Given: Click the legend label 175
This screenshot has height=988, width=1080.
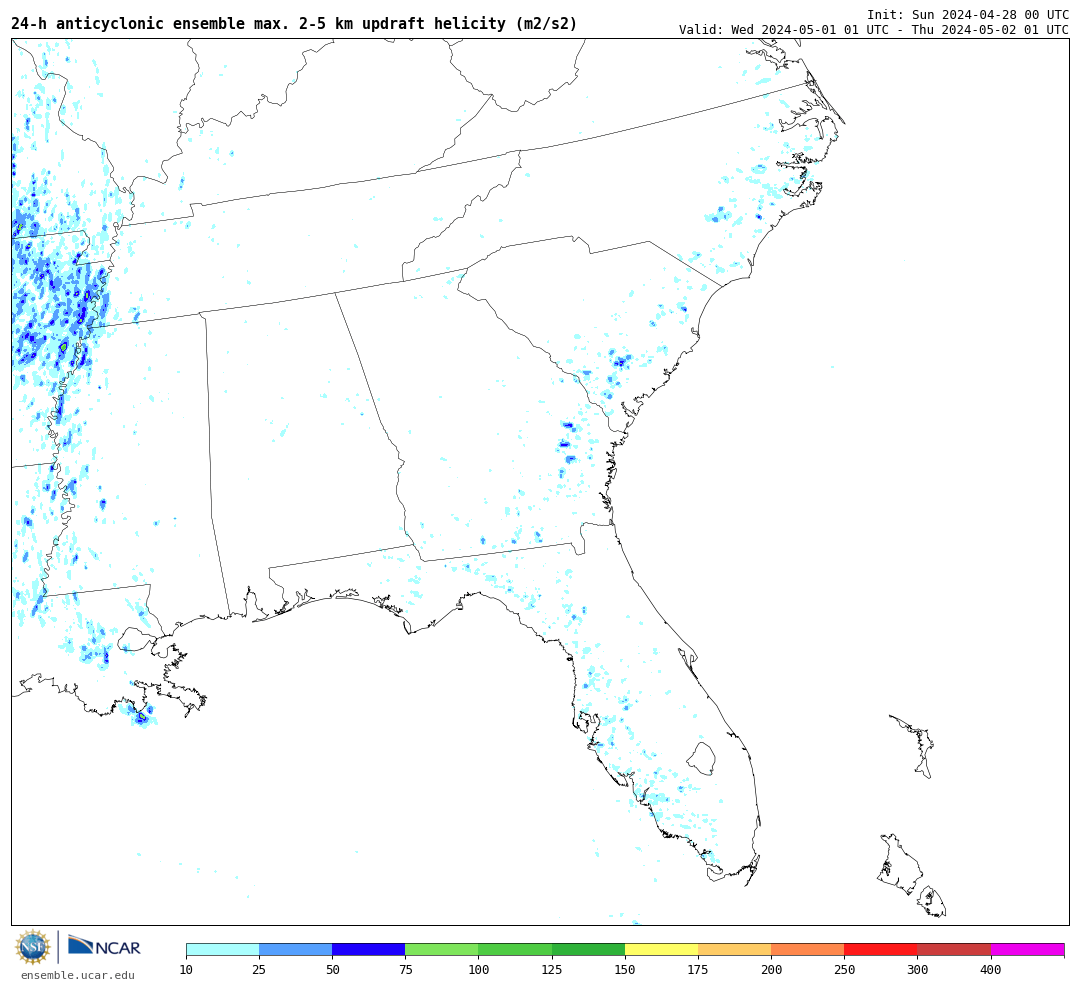Looking at the screenshot, I should click(x=698, y=970).
